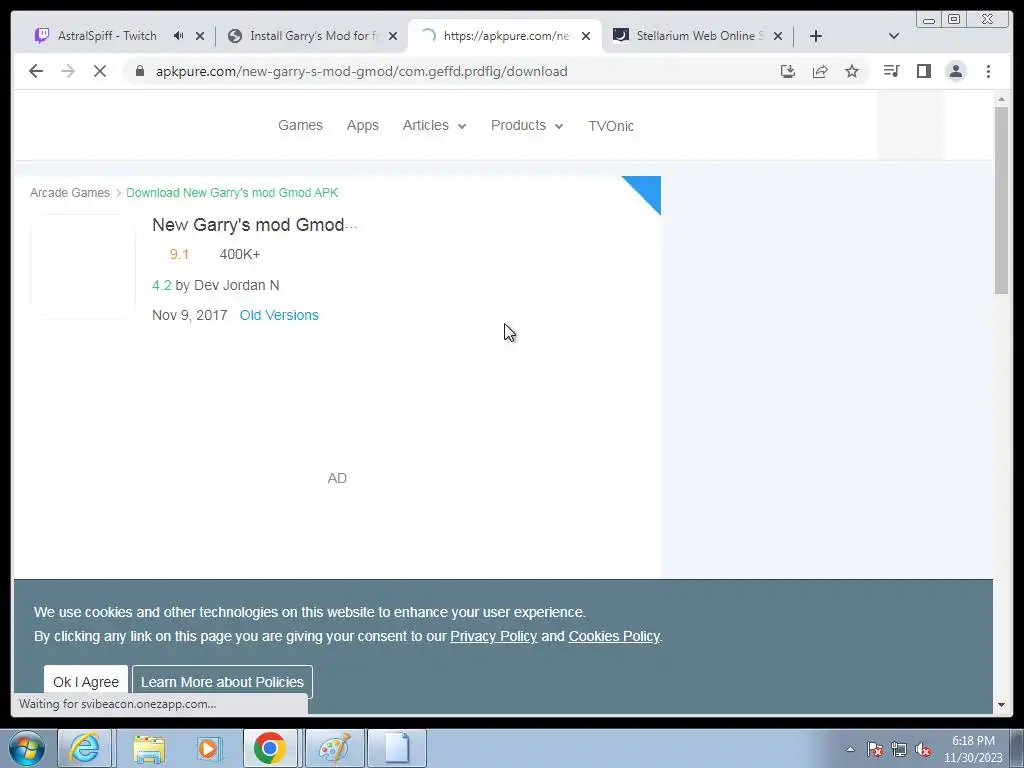This screenshot has width=1024, height=768.
Task: Stop loading the current page
Action: pos(100,71)
